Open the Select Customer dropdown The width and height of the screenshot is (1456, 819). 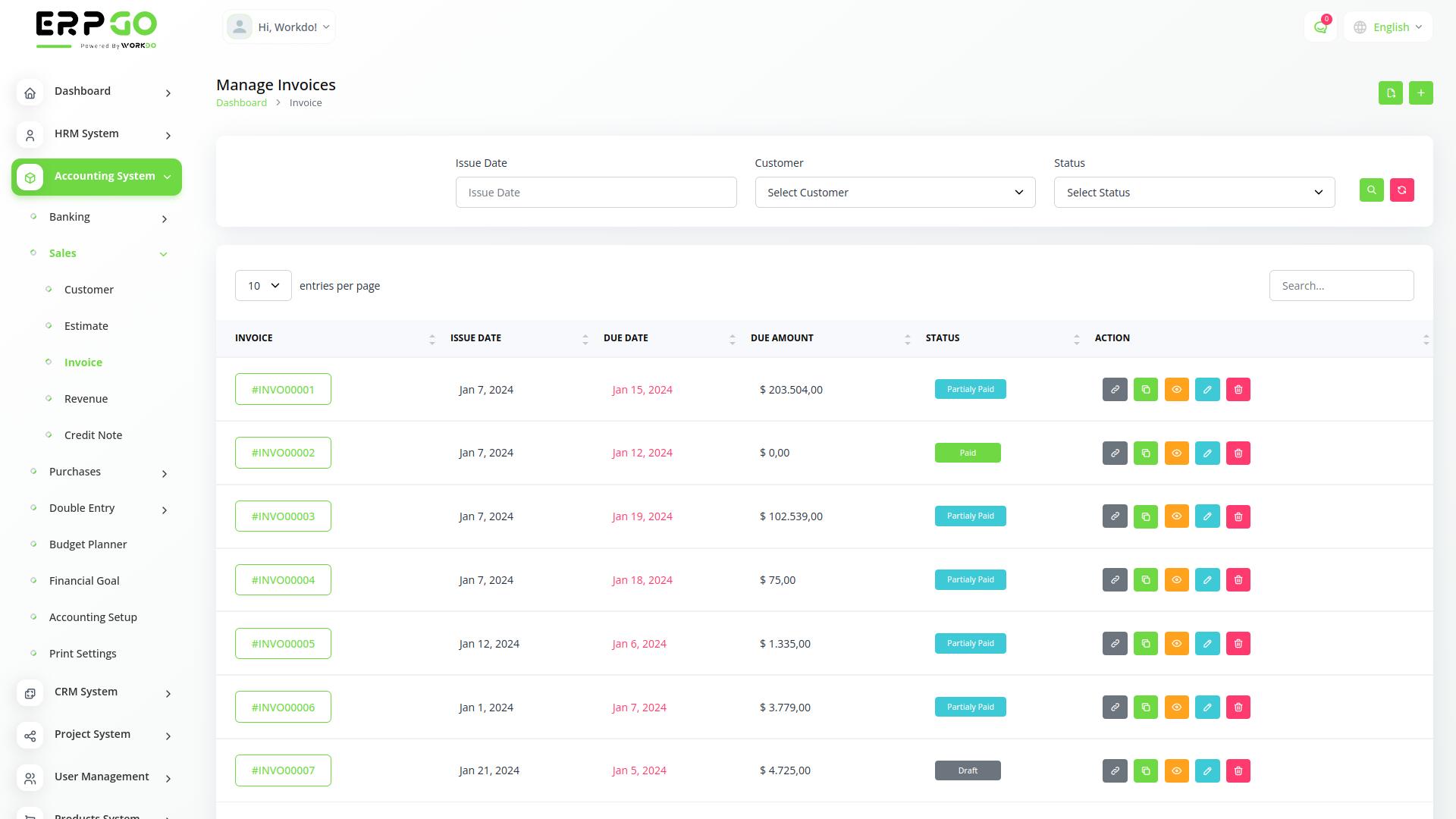tap(895, 192)
